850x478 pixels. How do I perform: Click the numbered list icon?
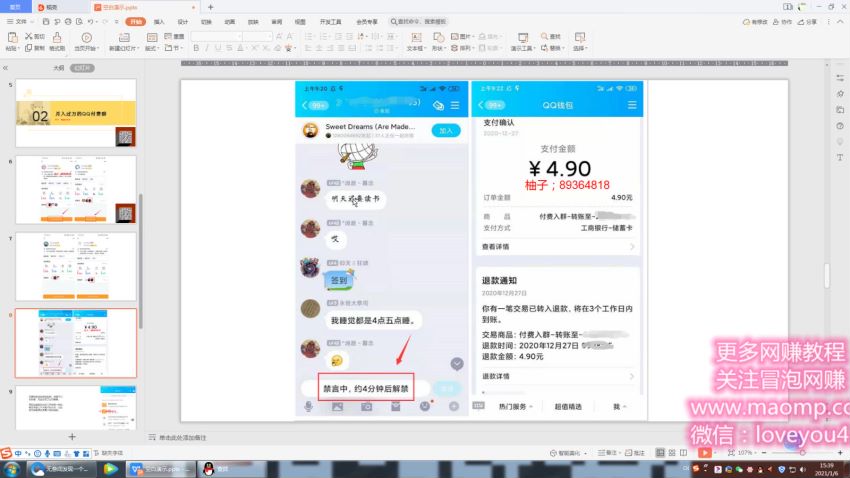324,36
